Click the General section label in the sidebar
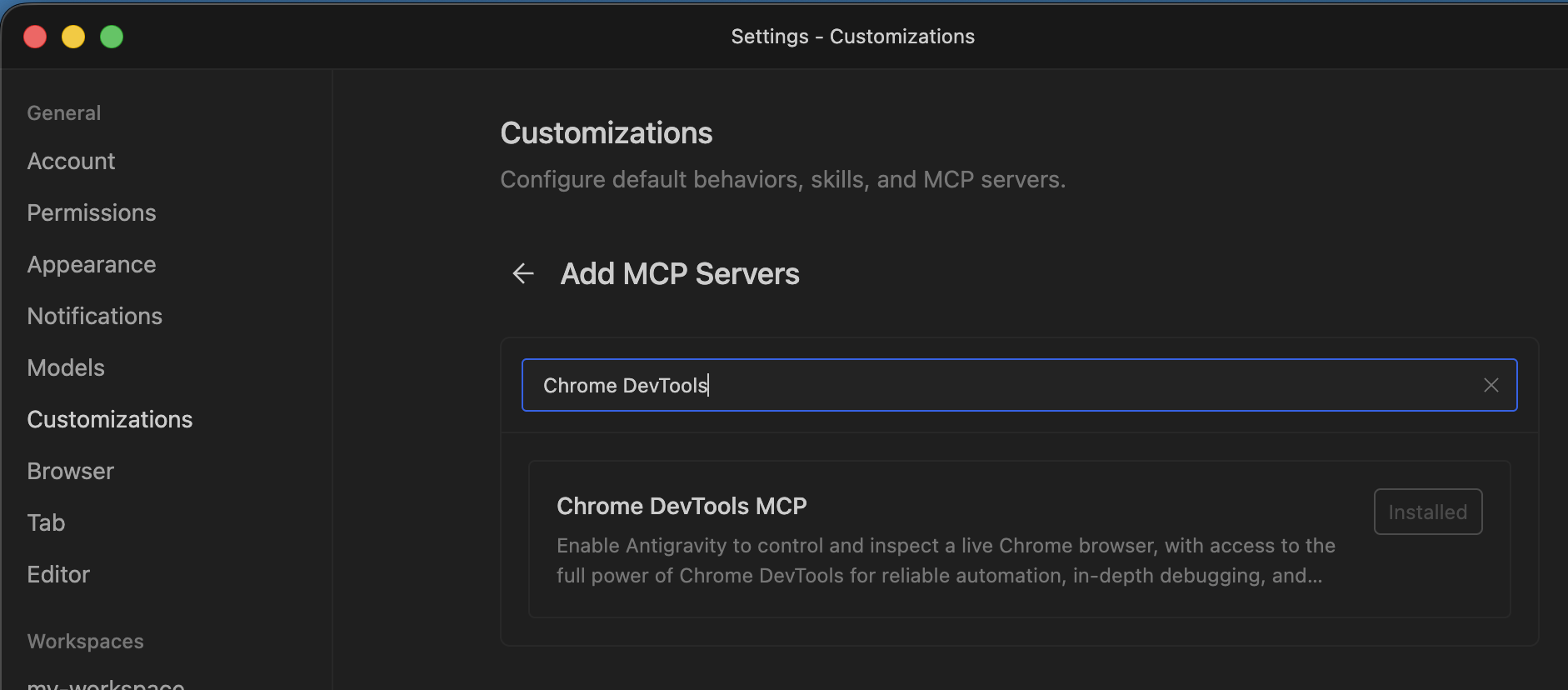 pyautogui.click(x=64, y=112)
